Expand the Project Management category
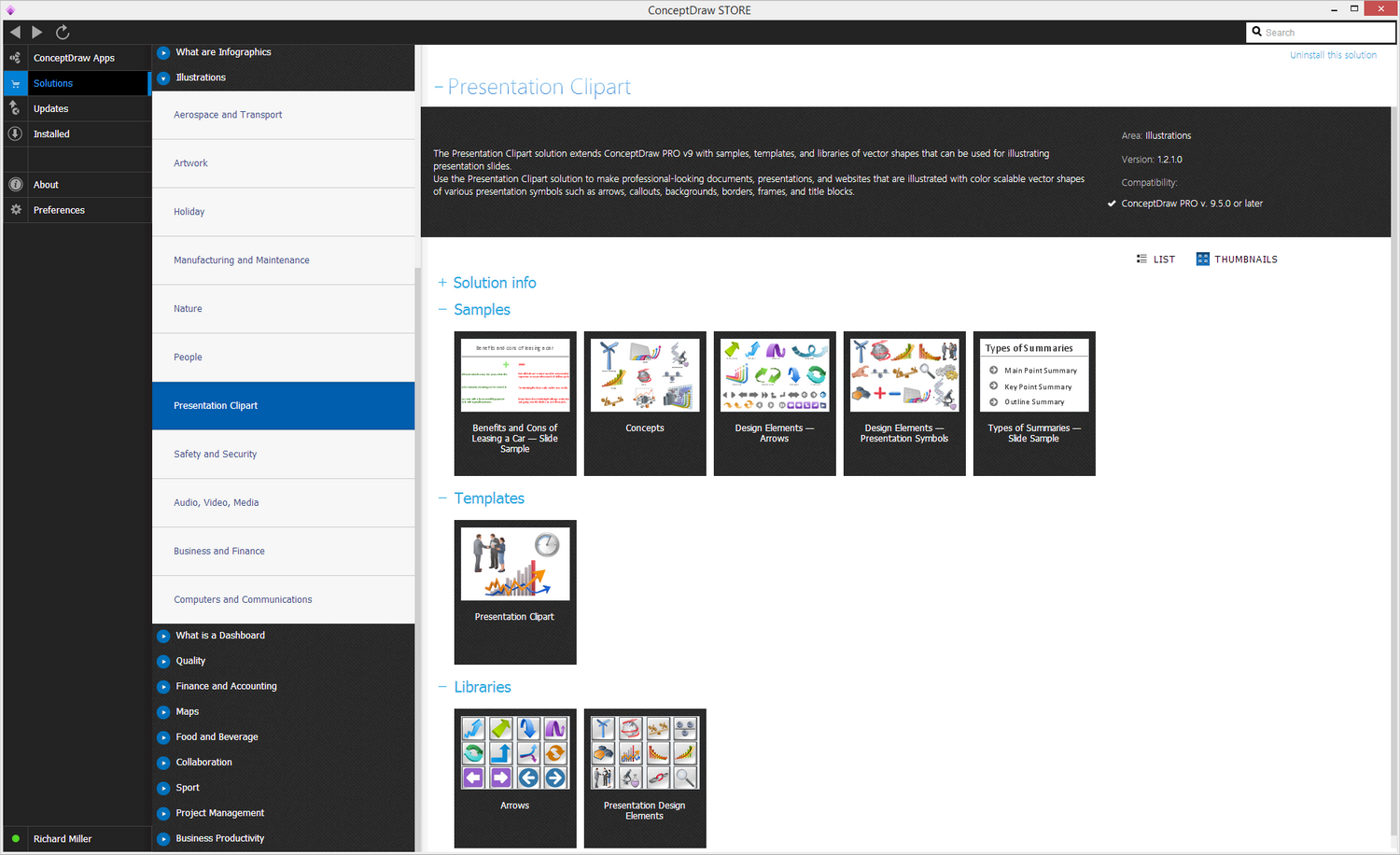This screenshot has height=855, width=1400. 163,813
